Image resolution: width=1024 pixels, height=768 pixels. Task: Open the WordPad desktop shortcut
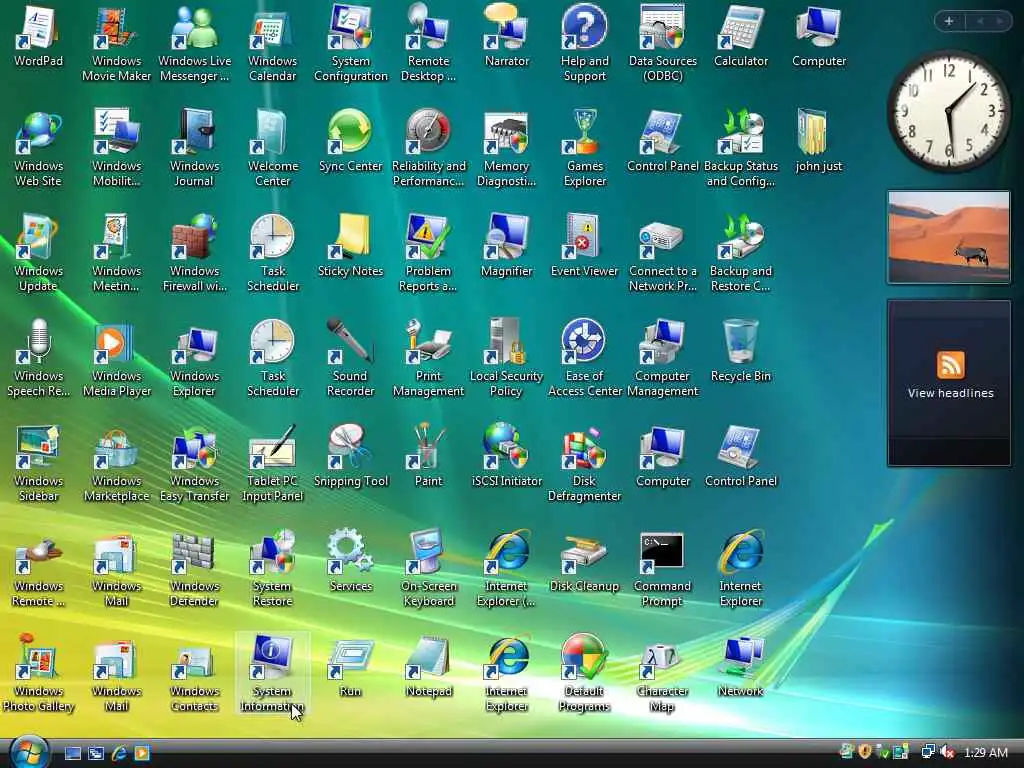[38, 36]
